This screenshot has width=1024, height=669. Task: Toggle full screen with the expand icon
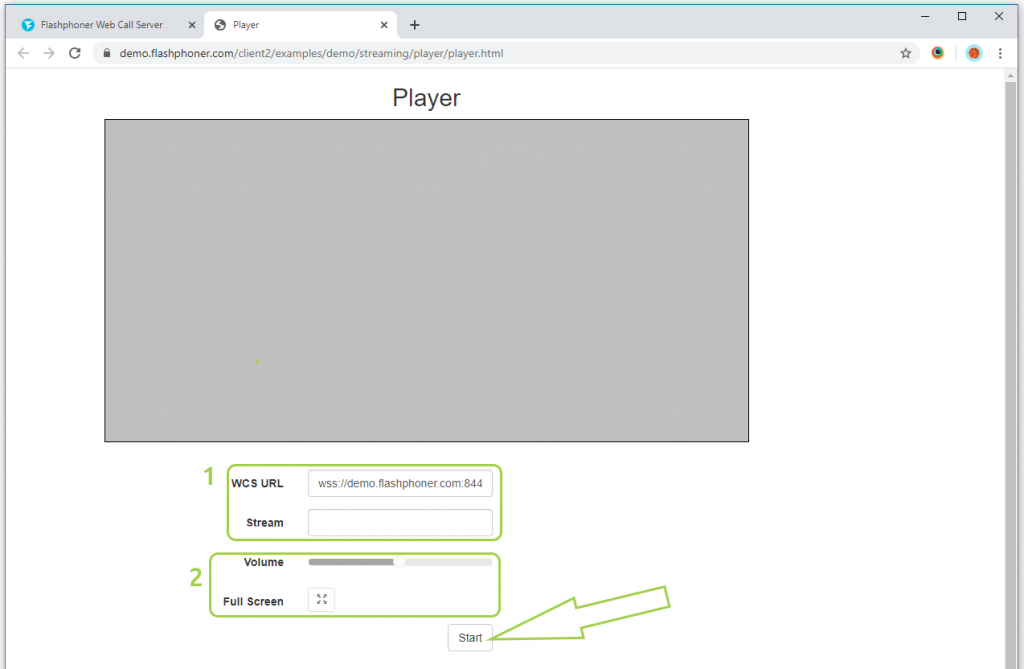click(321, 600)
